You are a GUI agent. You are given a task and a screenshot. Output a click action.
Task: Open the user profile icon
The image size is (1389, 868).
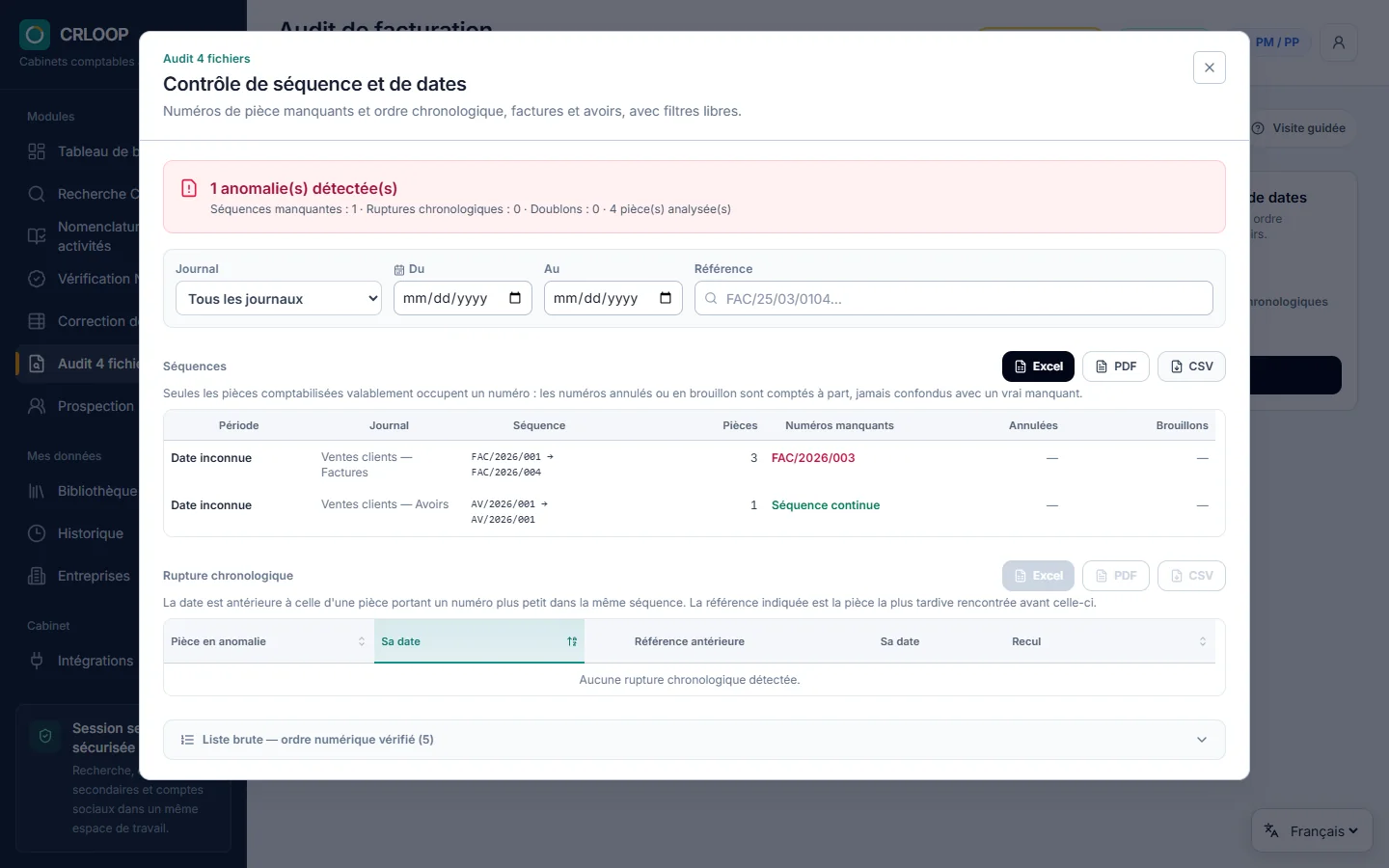(x=1339, y=42)
